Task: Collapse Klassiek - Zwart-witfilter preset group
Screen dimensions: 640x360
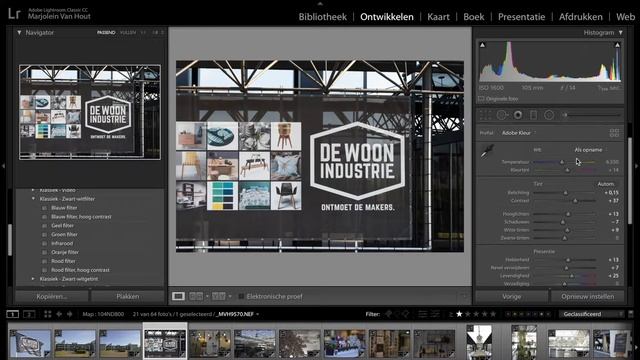Action: pyautogui.click(x=33, y=199)
